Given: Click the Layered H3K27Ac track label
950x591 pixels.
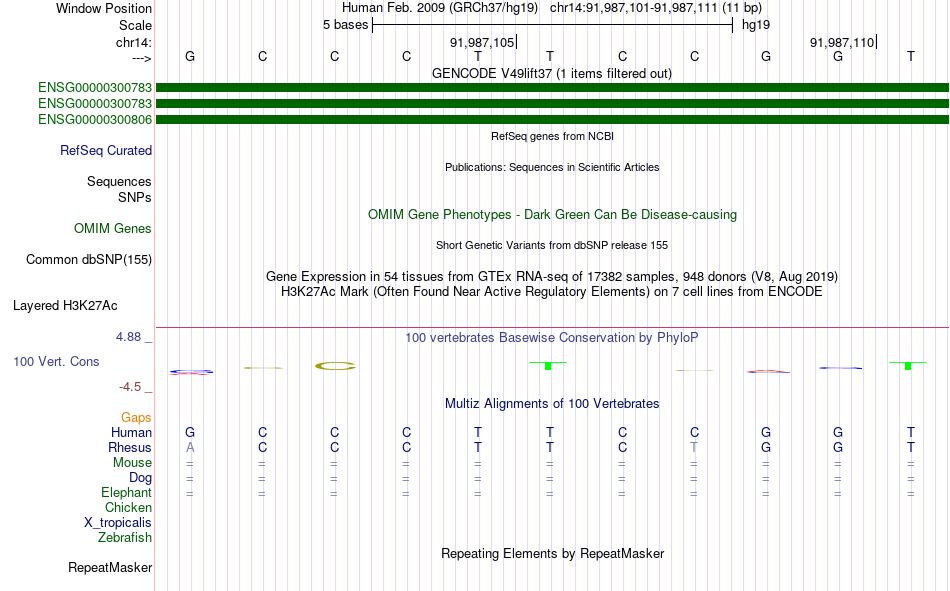Looking at the screenshot, I should [x=65, y=306].
